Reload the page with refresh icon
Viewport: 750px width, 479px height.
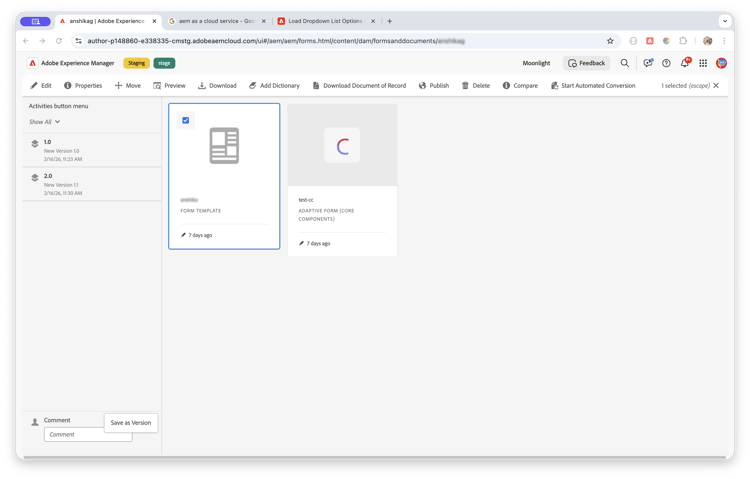pyautogui.click(x=59, y=41)
